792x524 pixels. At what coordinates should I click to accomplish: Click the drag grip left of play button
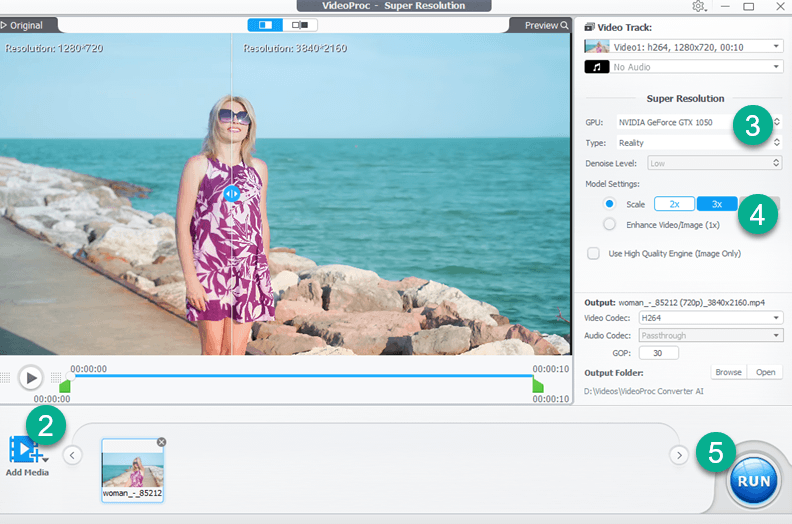point(6,377)
